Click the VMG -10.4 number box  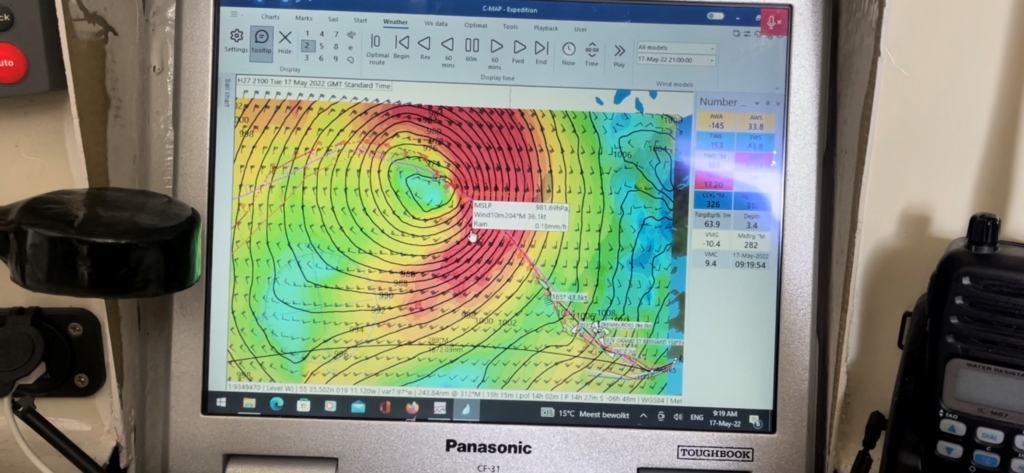(712, 240)
